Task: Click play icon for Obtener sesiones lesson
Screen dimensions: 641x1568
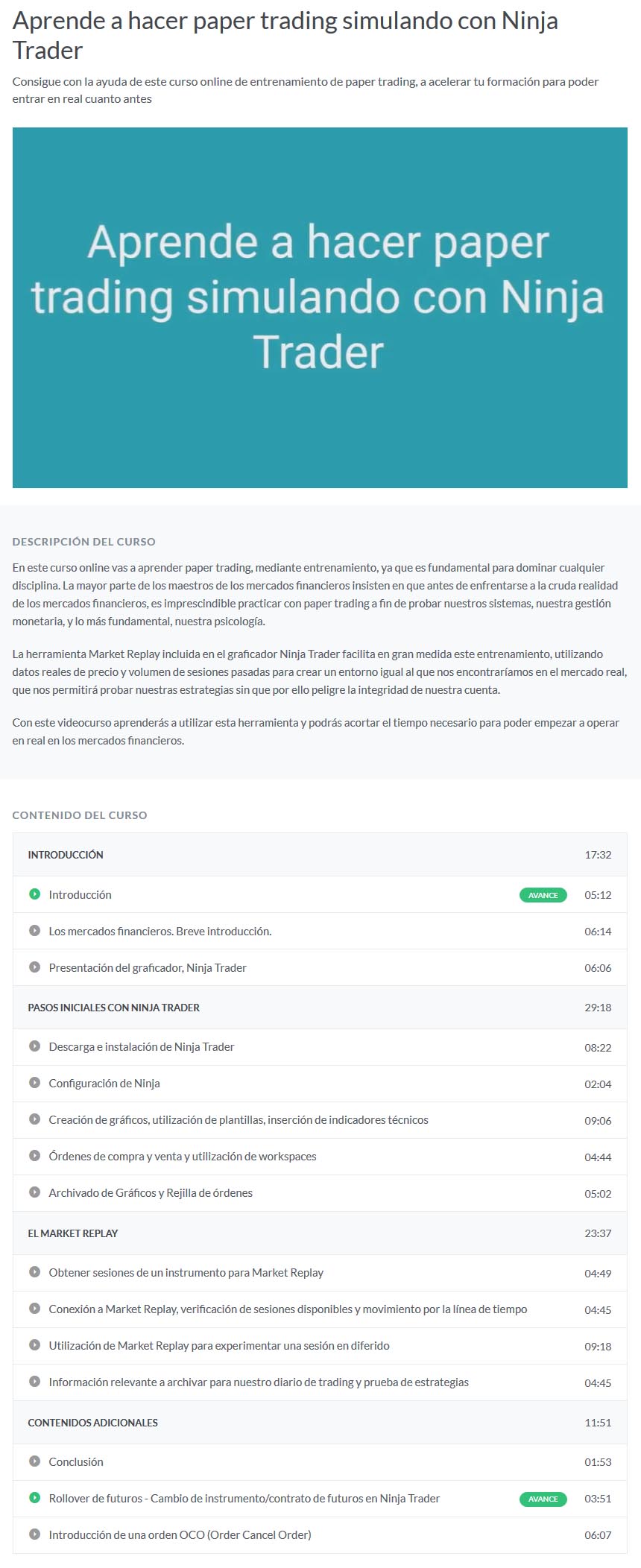Action: click(34, 1271)
